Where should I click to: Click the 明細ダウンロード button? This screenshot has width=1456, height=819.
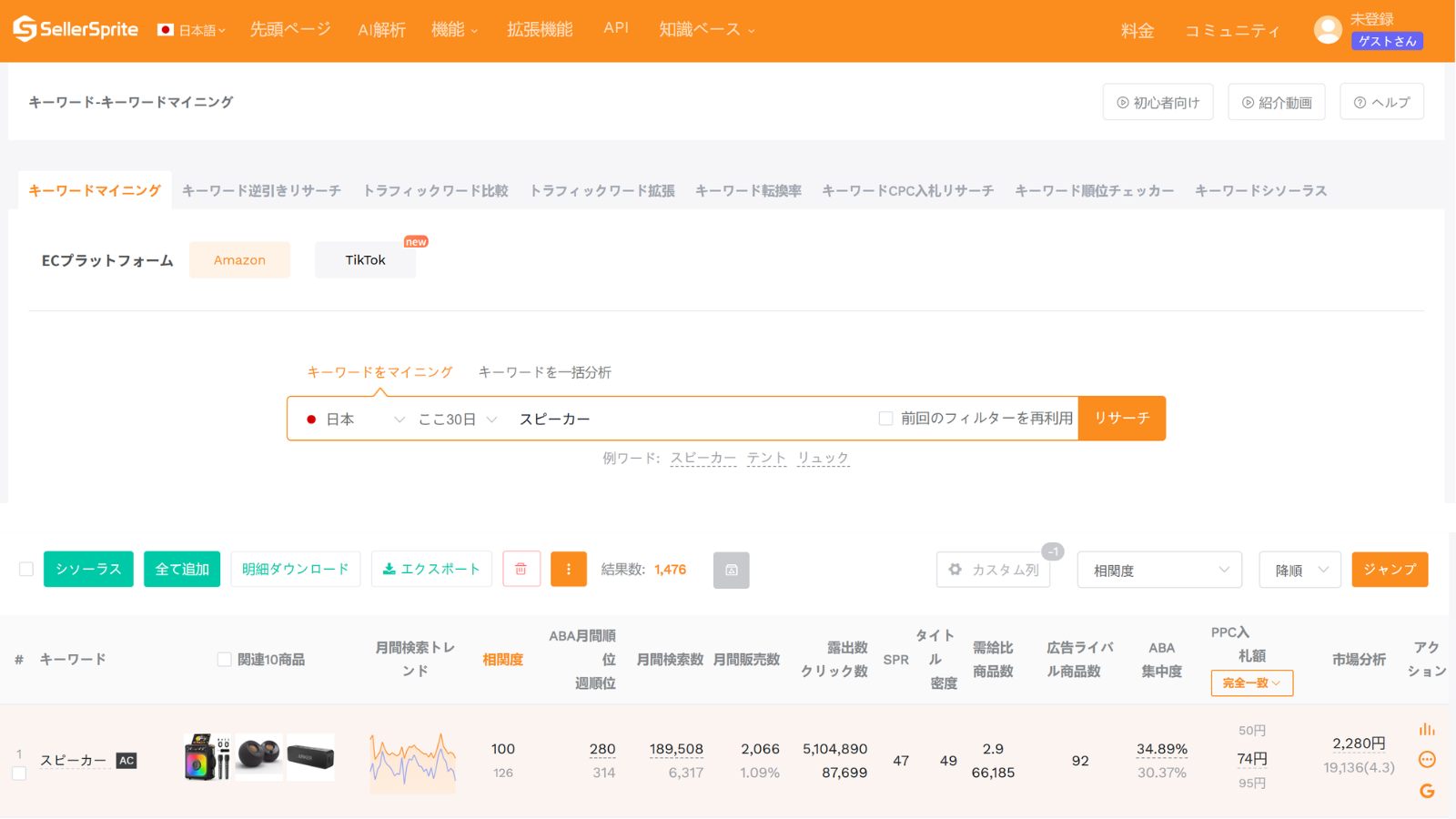click(296, 569)
